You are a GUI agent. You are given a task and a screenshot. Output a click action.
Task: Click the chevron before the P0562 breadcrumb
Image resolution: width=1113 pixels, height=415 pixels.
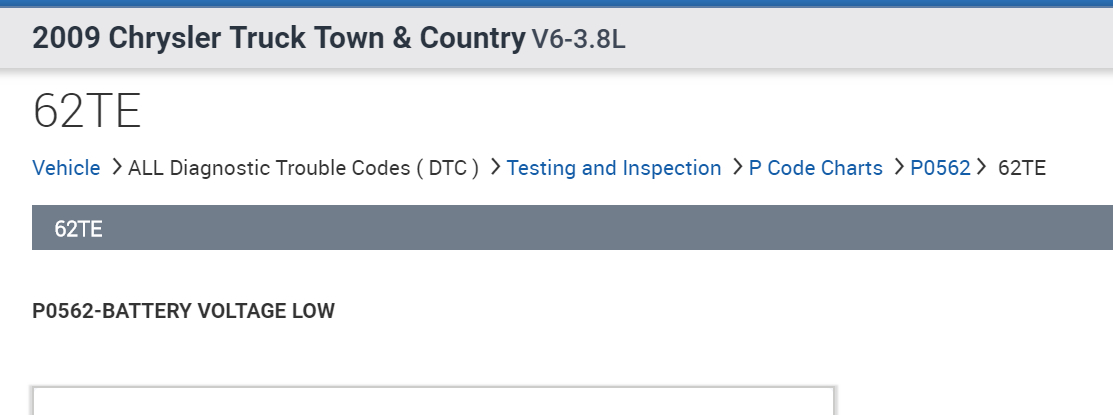coord(898,167)
